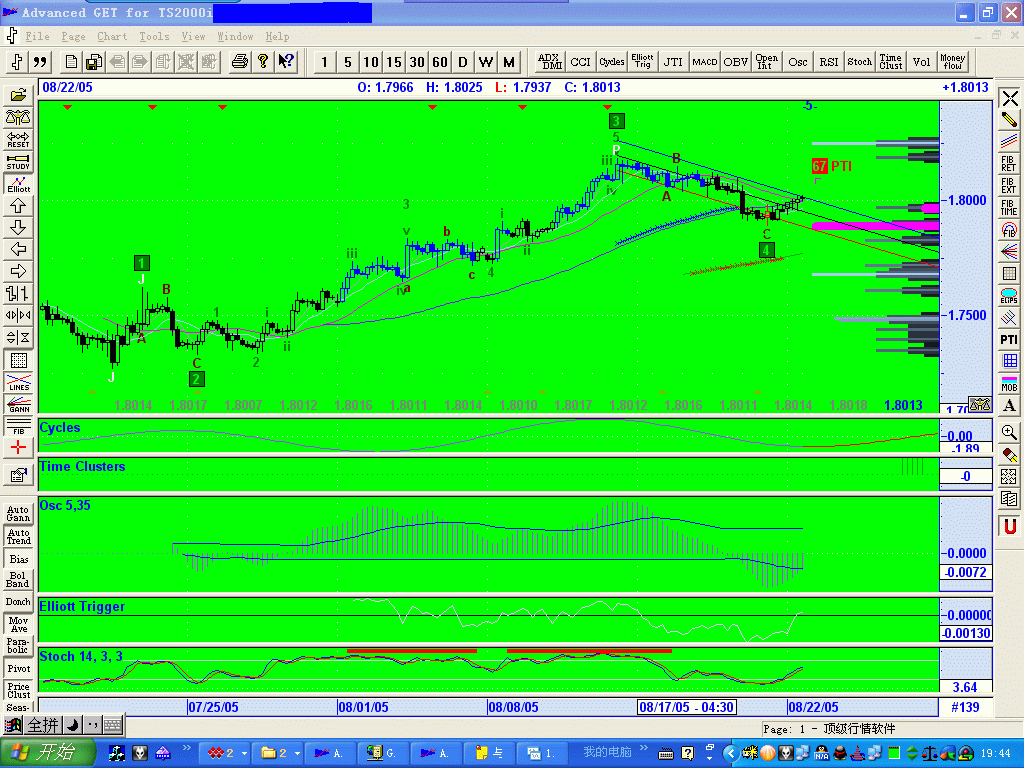The height and width of the screenshot is (768, 1024).
Task: Click the down arrow scroll icon
Action: (x=18, y=228)
